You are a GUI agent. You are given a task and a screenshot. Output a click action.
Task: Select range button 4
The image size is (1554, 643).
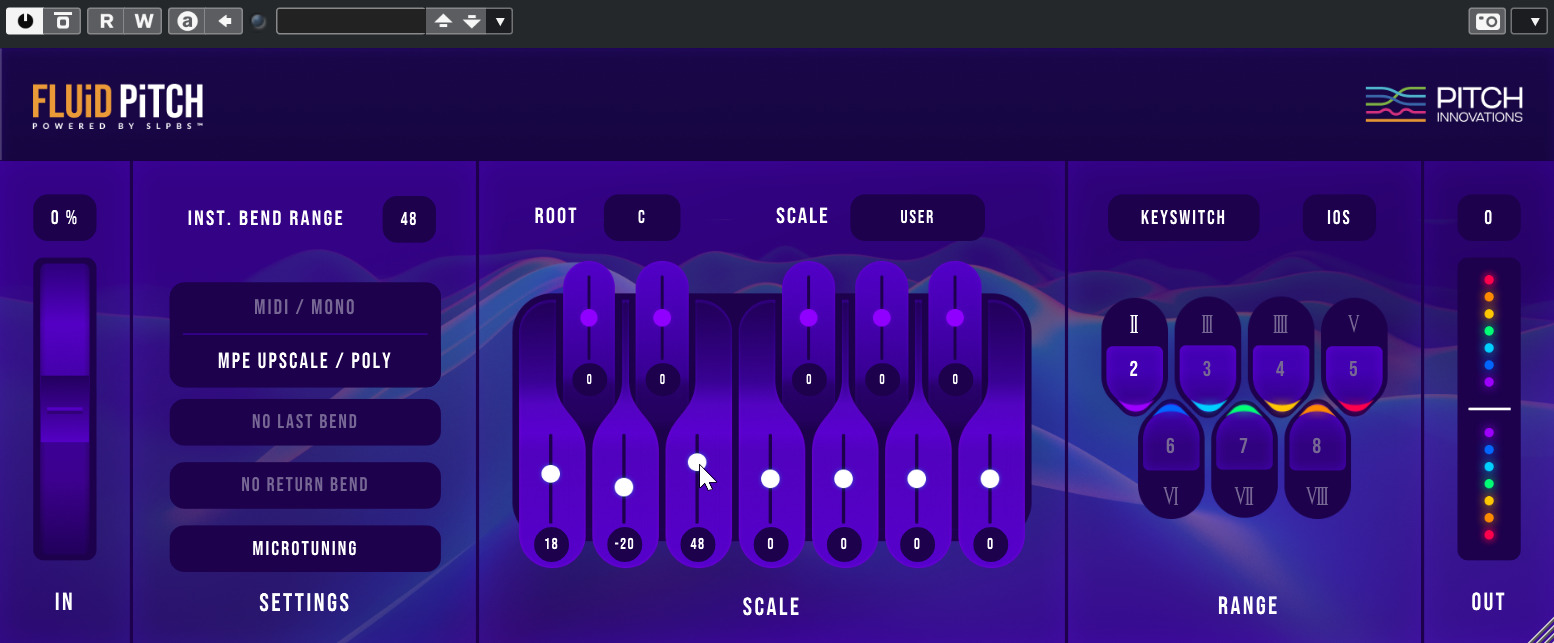pyautogui.click(x=1280, y=370)
